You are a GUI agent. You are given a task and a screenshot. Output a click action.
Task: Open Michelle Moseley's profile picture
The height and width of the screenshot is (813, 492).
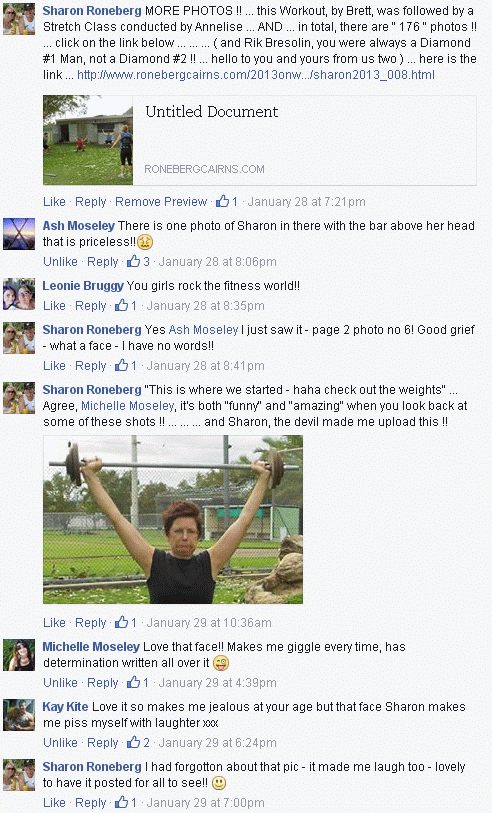[19, 655]
